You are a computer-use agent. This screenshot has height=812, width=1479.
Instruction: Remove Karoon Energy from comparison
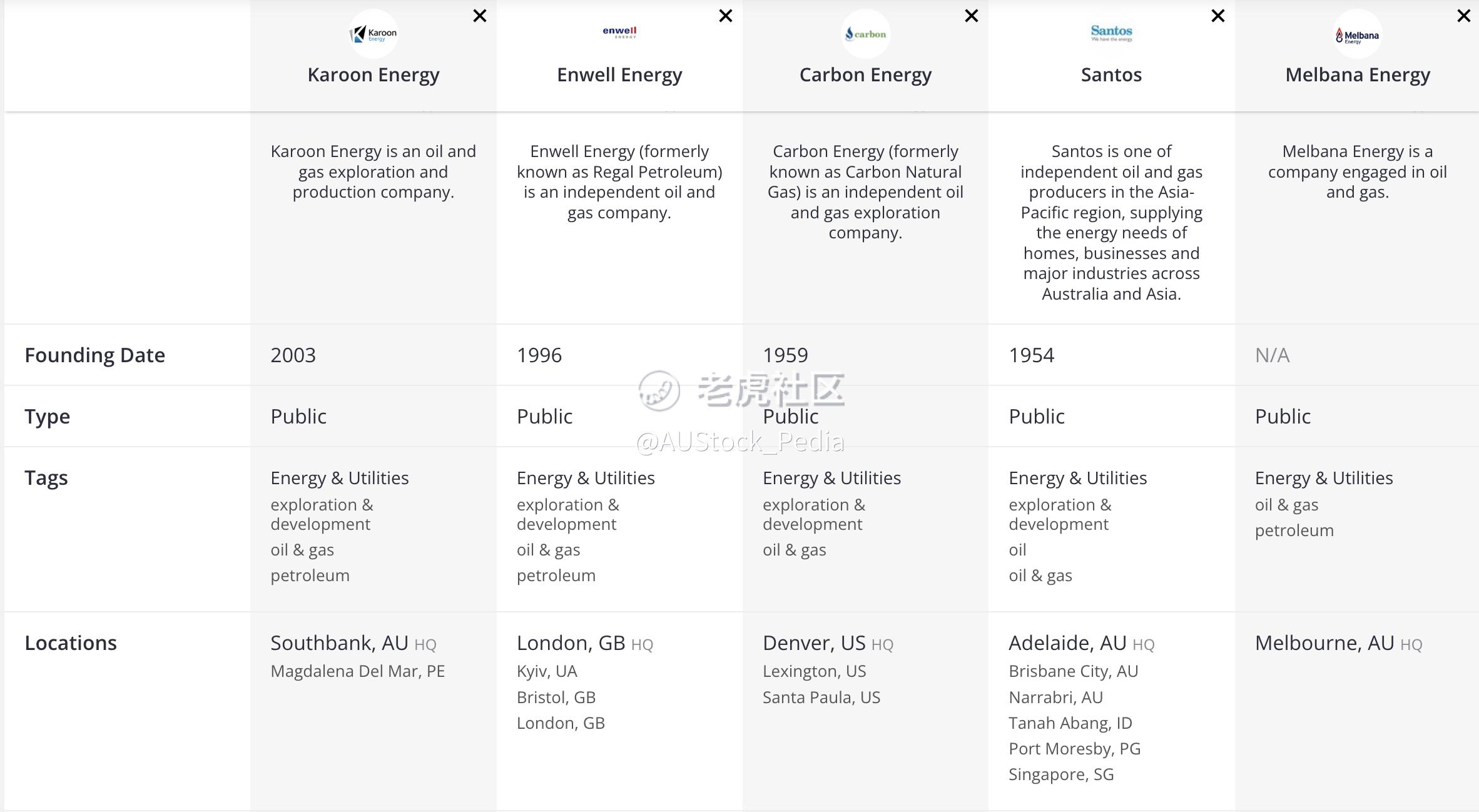pyautogui.click(x=480, y=16)
